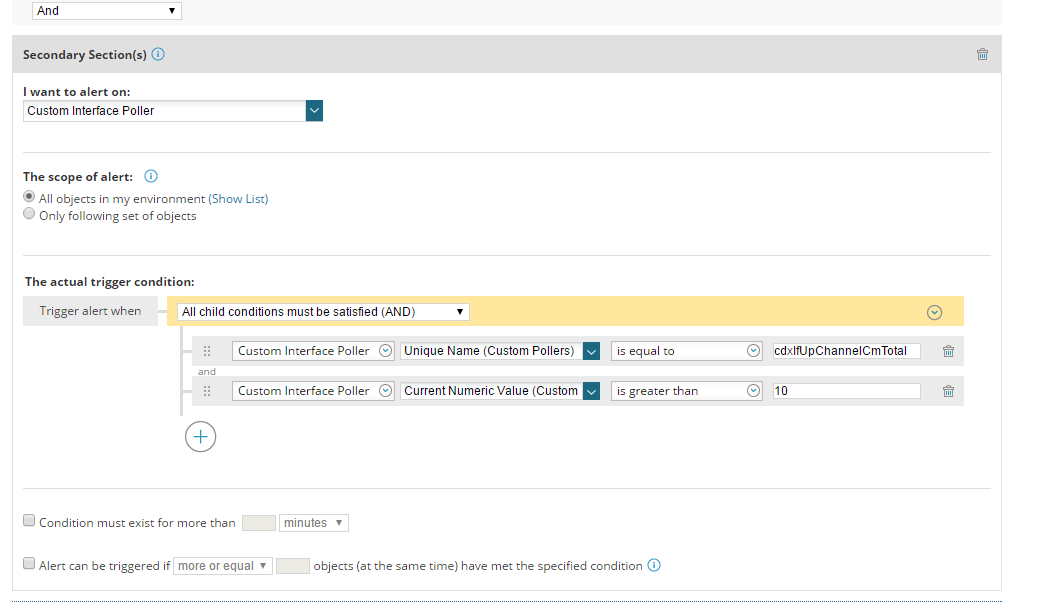This screenshot has height=603, width=1038.
Task: Select Only following set of objects
Action: click(29, 214)
